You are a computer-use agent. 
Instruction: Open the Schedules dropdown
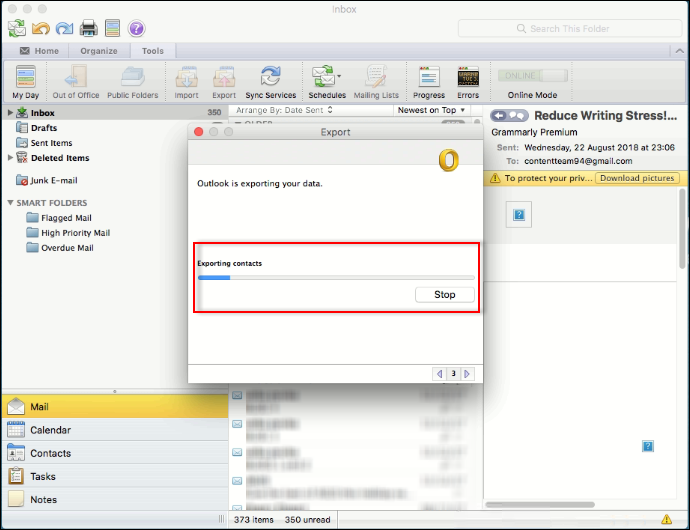coord(327,82)
